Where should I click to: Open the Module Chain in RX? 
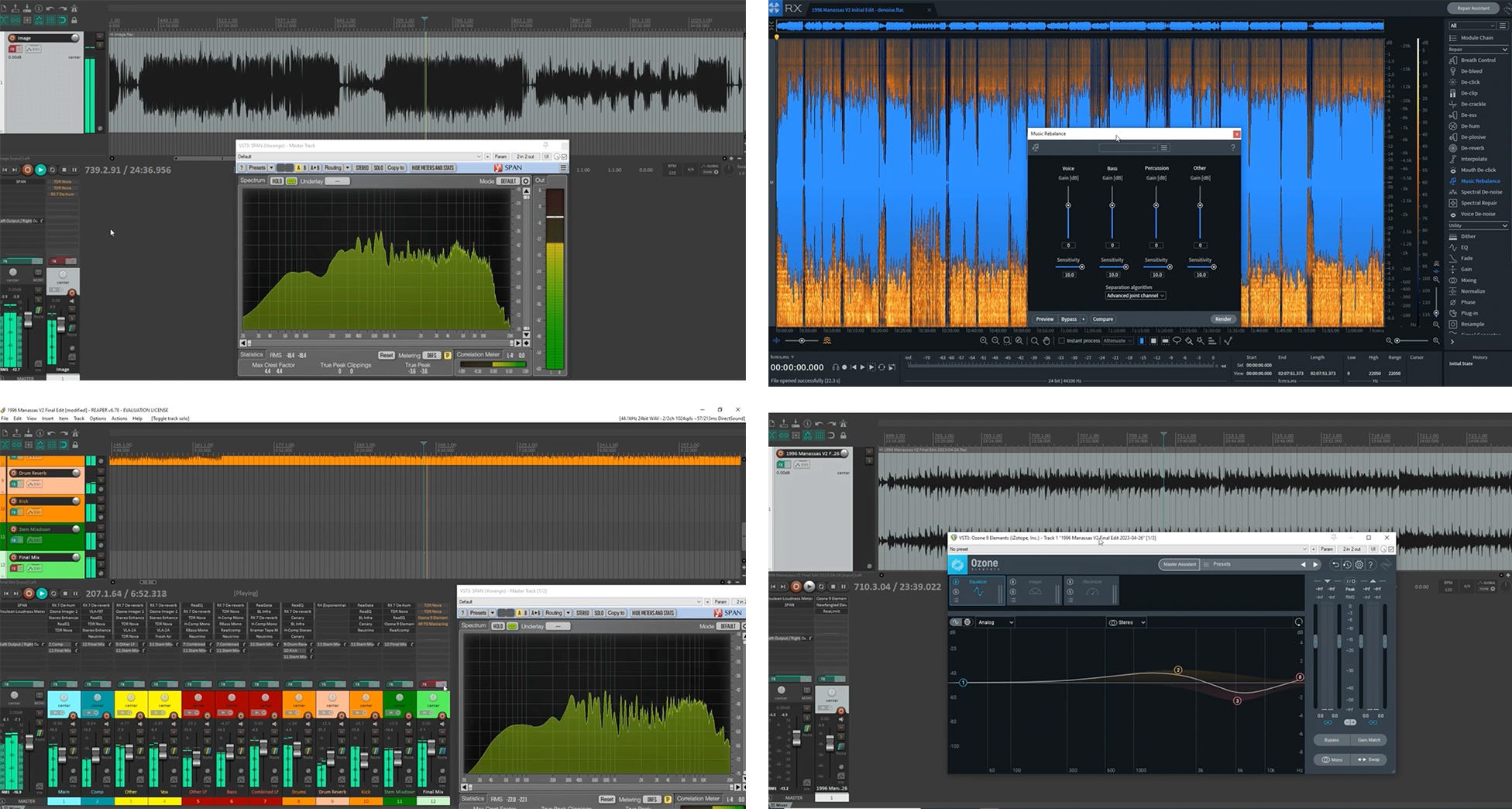point(1476,37)
